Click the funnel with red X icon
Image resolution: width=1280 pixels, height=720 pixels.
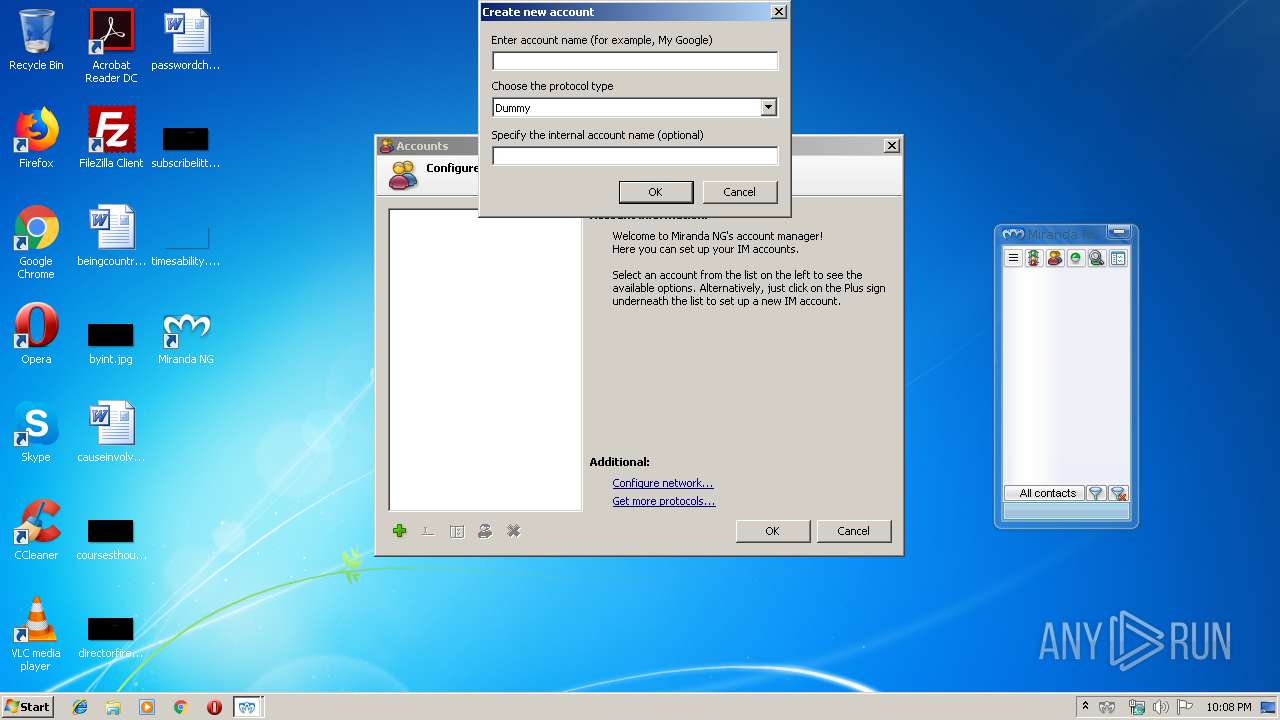pyautogui.click(x=1119, y=493)
